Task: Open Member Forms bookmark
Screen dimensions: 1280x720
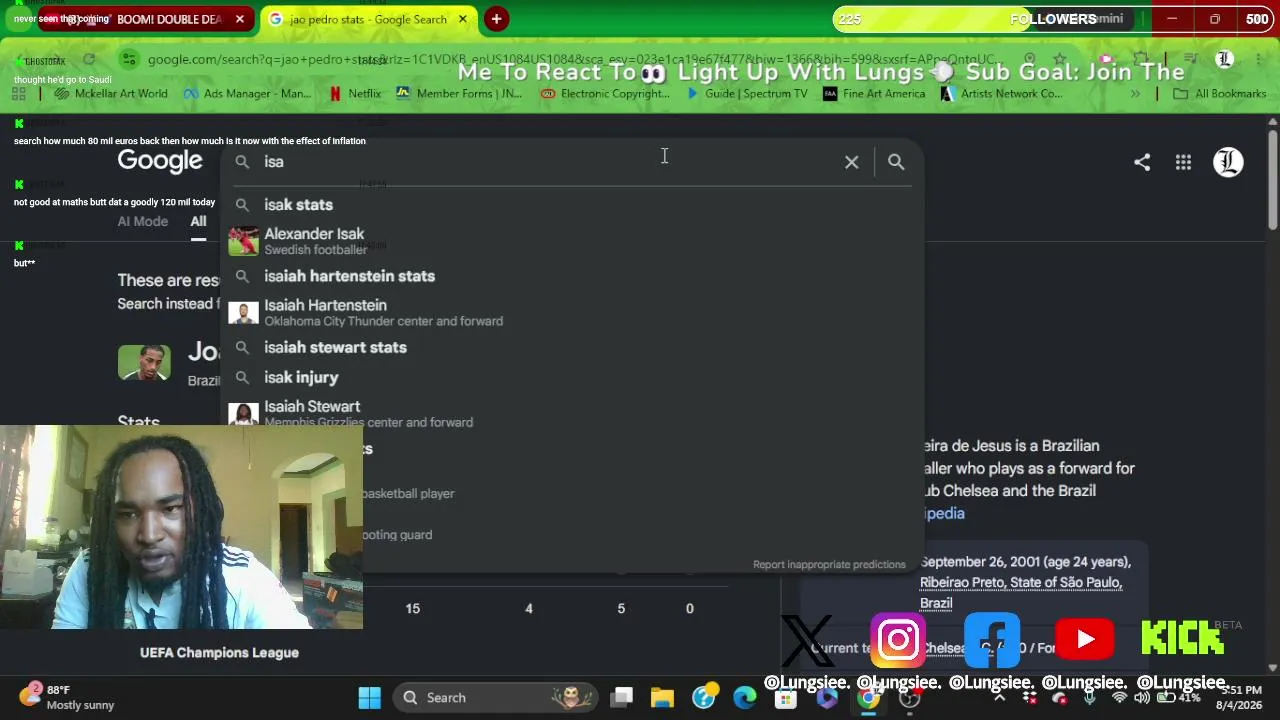Action: (459, 94)
